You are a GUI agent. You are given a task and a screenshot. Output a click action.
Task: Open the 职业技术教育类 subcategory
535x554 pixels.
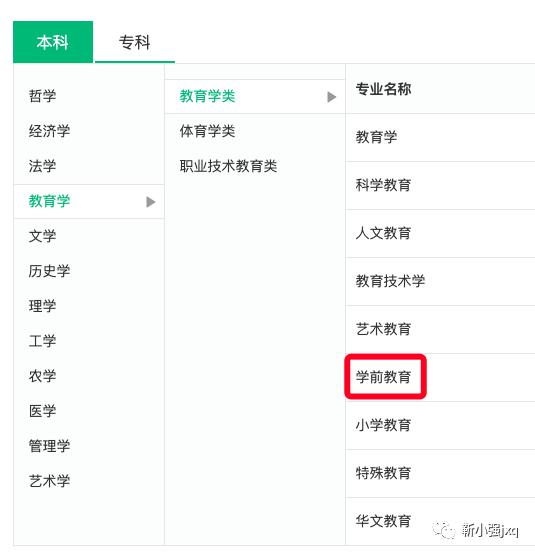228,166
